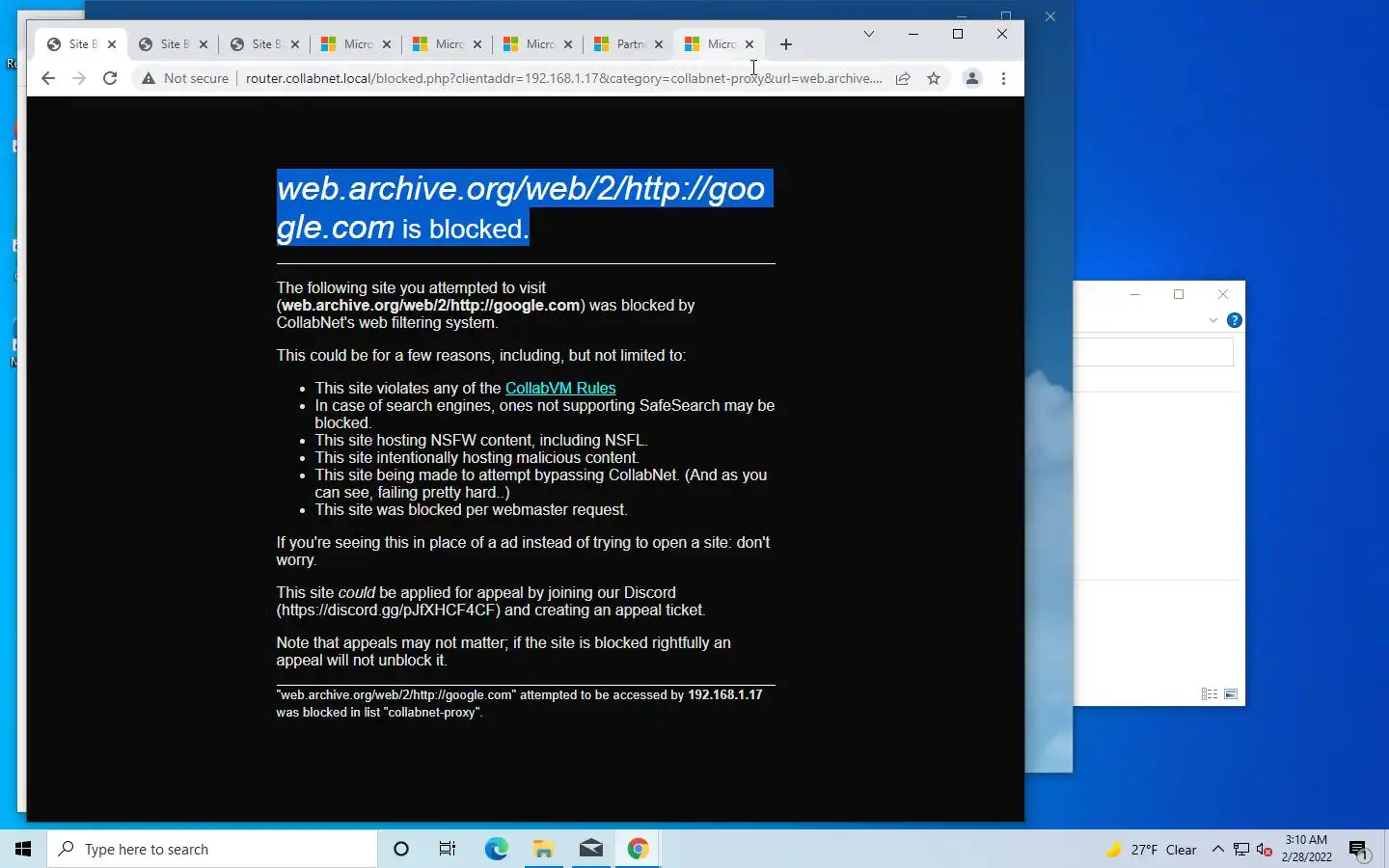Maximize the small background window

point(1179,294)
